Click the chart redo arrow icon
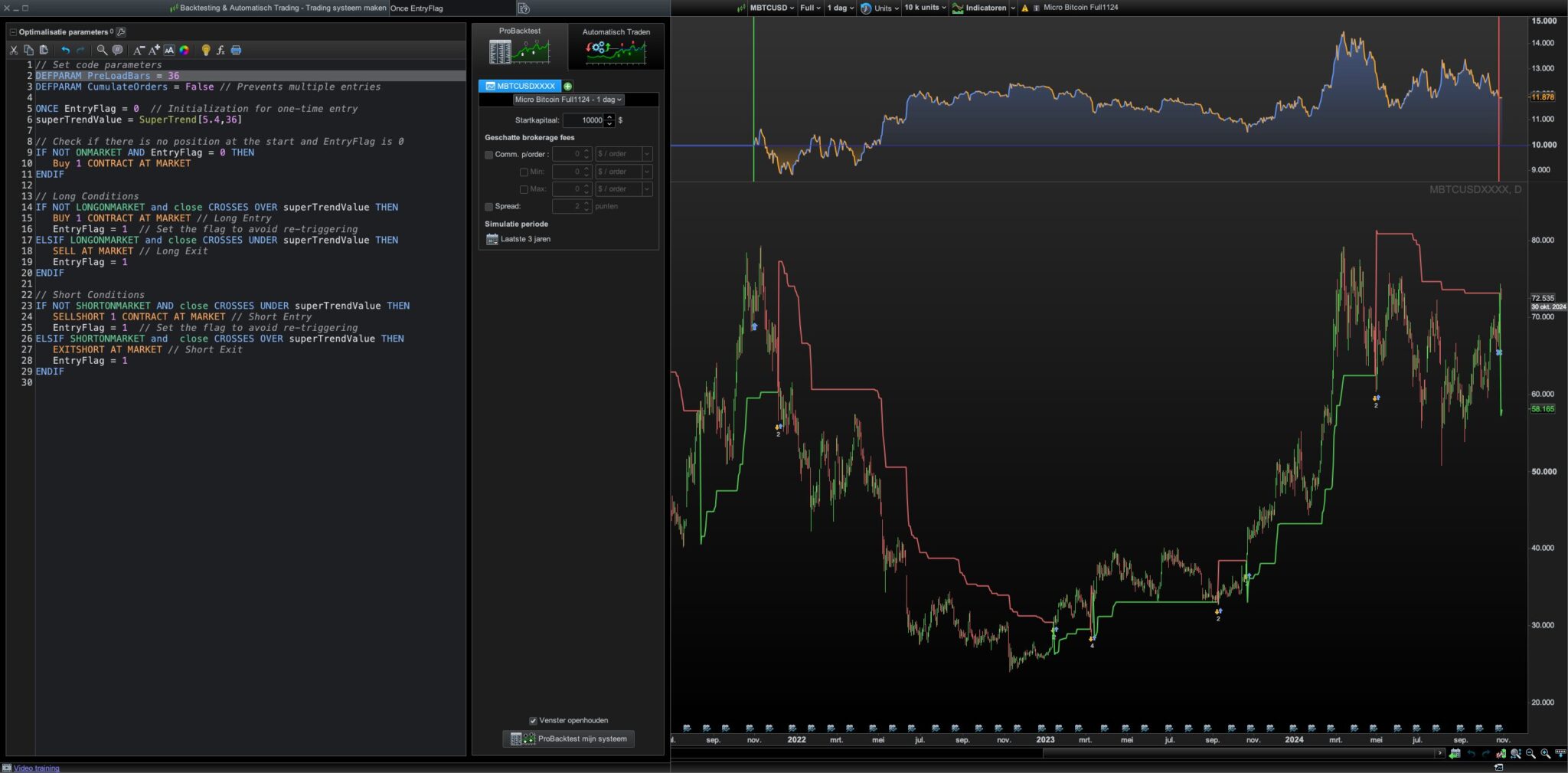1568x773 pixels. 1486,754
